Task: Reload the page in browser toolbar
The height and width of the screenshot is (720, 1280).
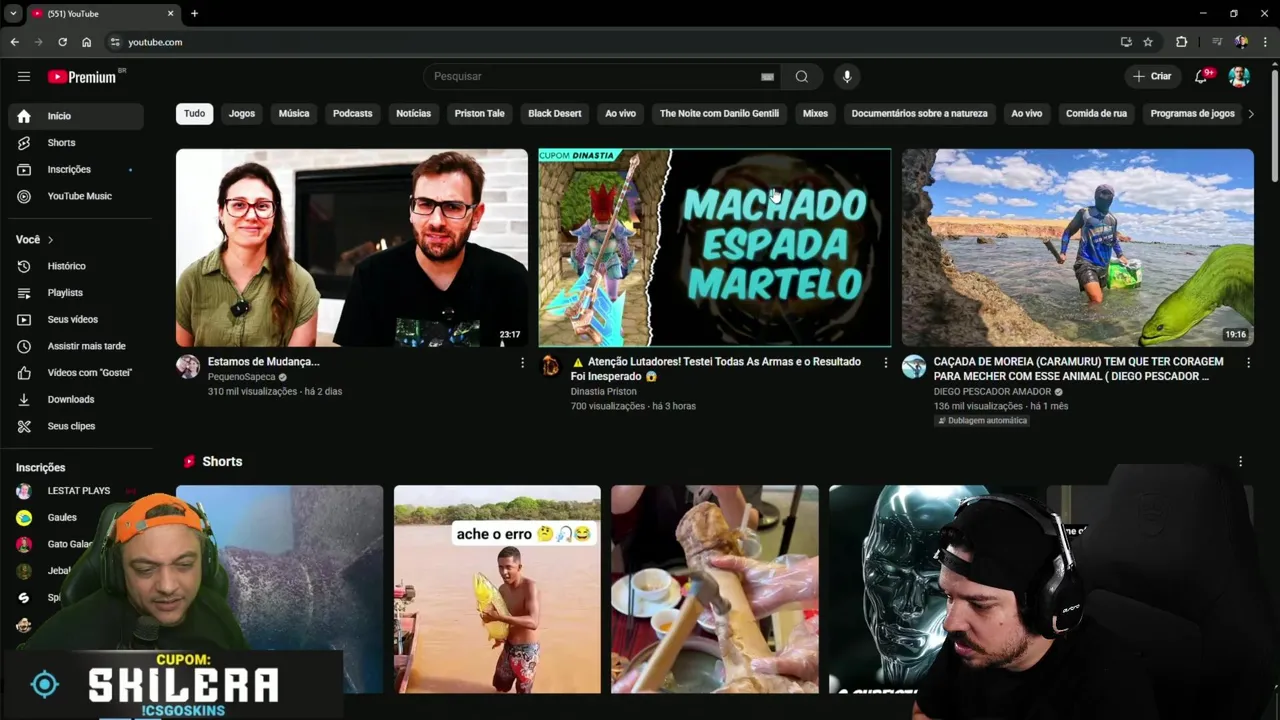Action: (62, 42)
